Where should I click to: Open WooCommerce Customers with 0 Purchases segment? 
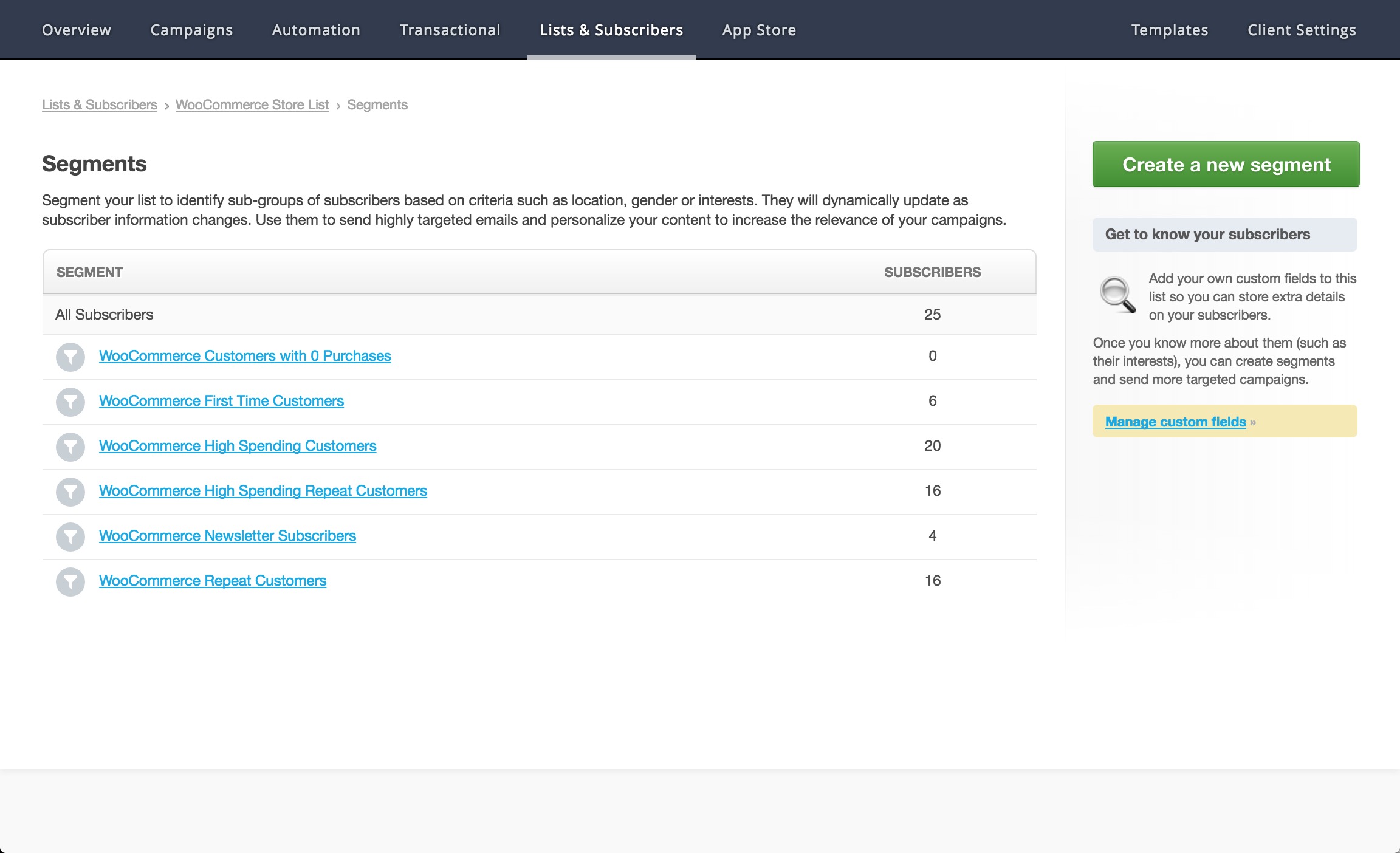pos(245,356)
